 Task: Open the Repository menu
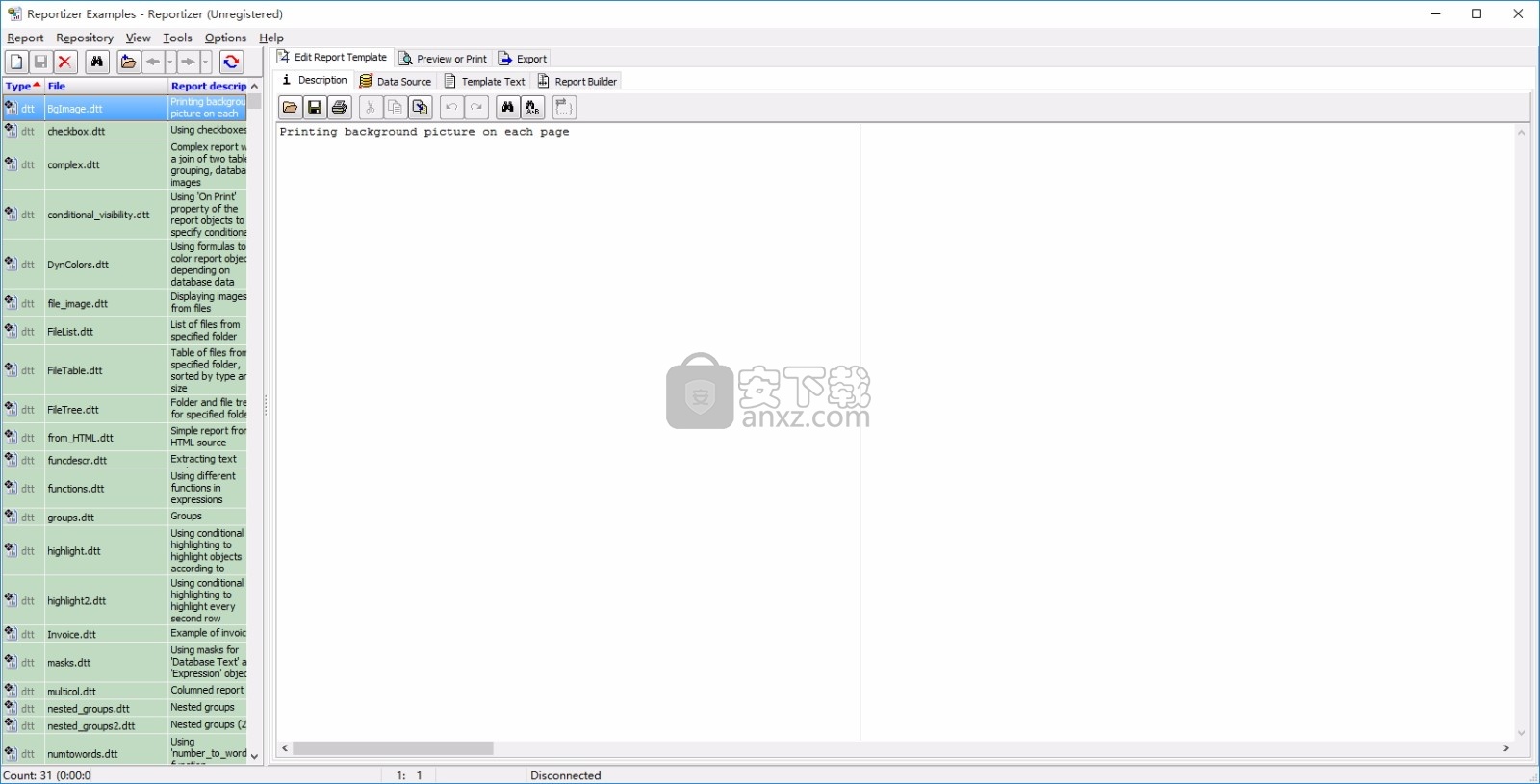(85, 38)
